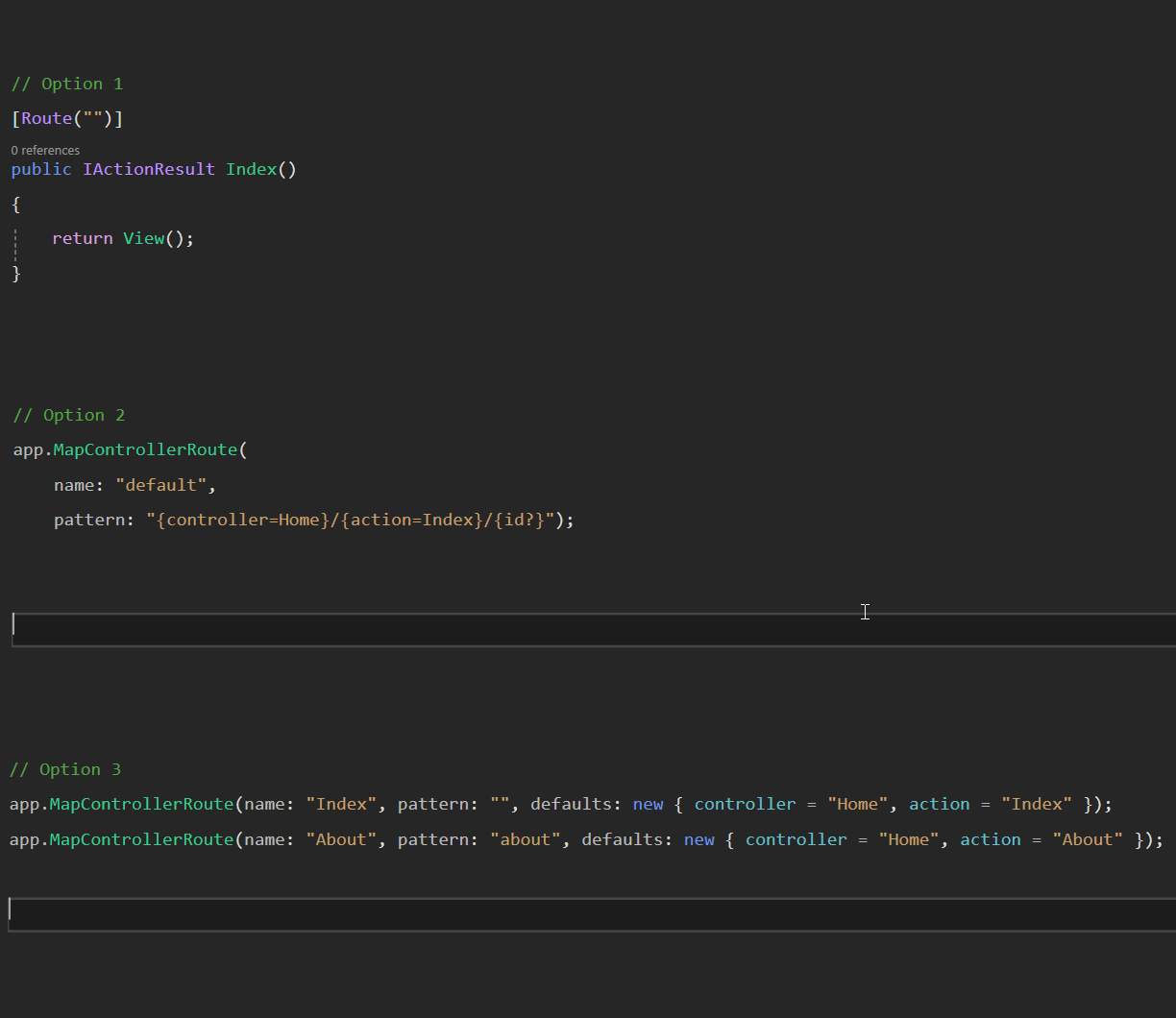
Task: Click the View() method call
Action: coord(144,237)
